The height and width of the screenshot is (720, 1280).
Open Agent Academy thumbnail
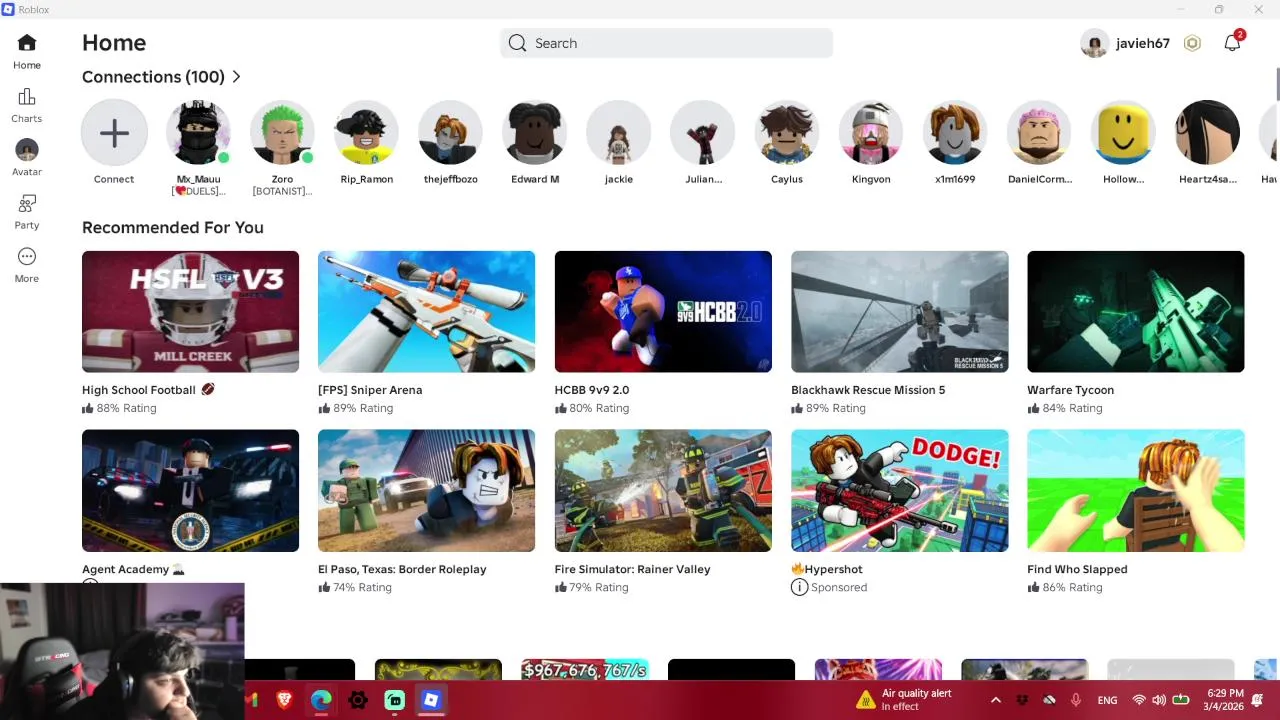[190, 491]
